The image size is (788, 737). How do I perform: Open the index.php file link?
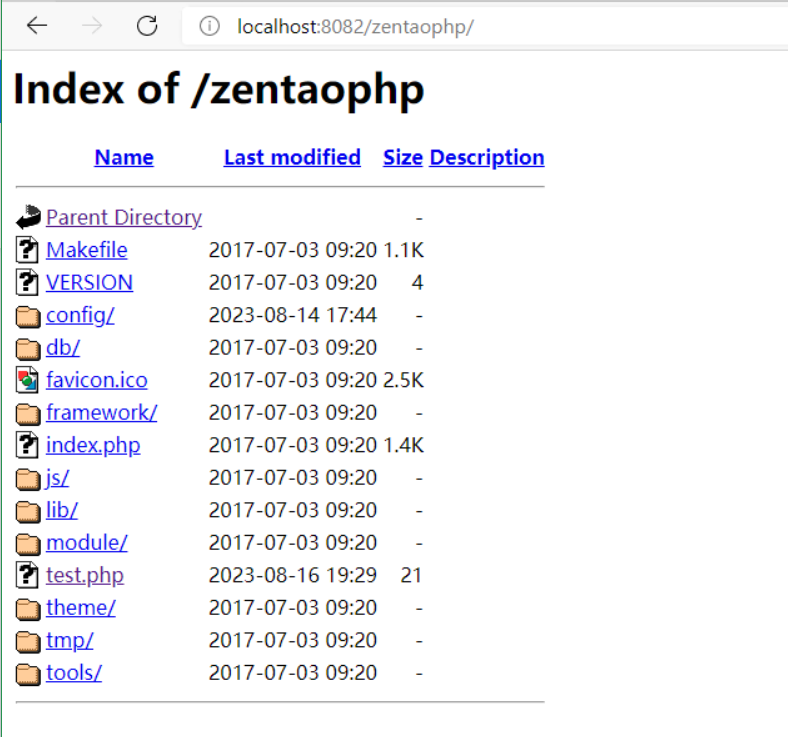(93, 445)
